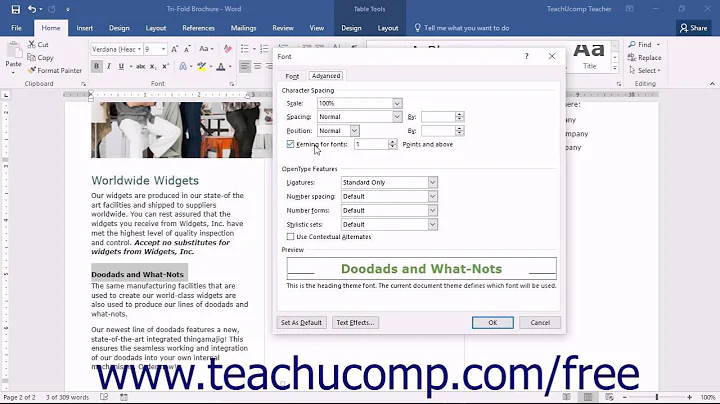720x404 pixels.
Task: Open the Number spacing dropdown
Action: click(433, 196)
